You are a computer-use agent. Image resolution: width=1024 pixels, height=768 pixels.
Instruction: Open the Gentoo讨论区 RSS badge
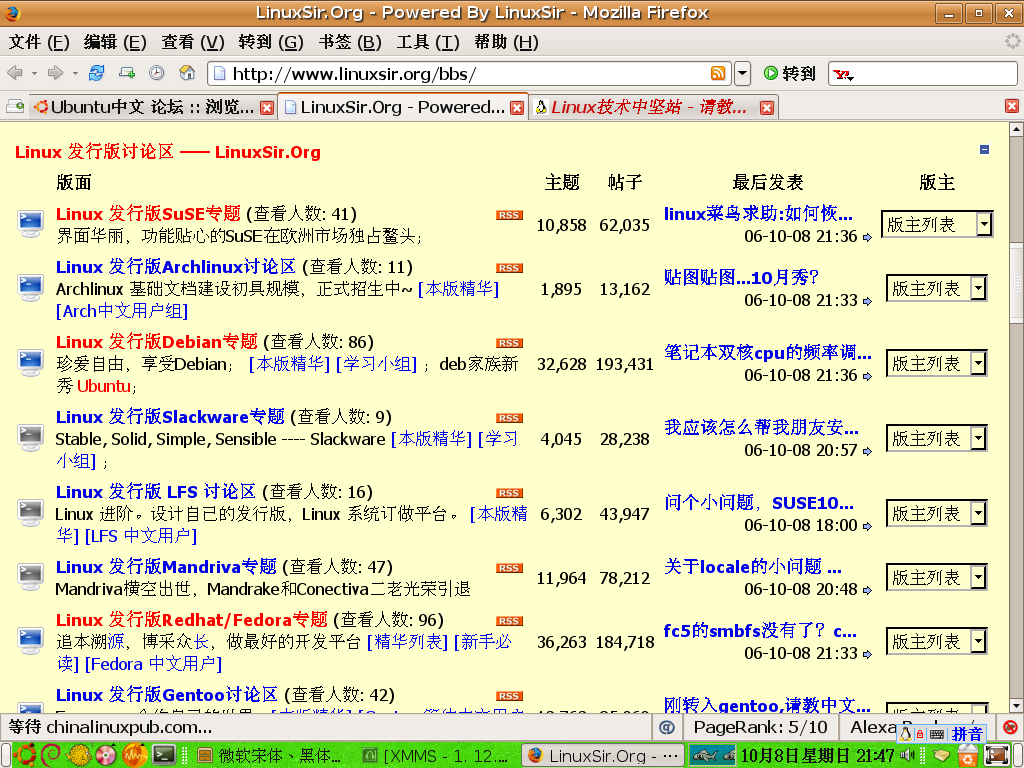click(x=509, y=696)
